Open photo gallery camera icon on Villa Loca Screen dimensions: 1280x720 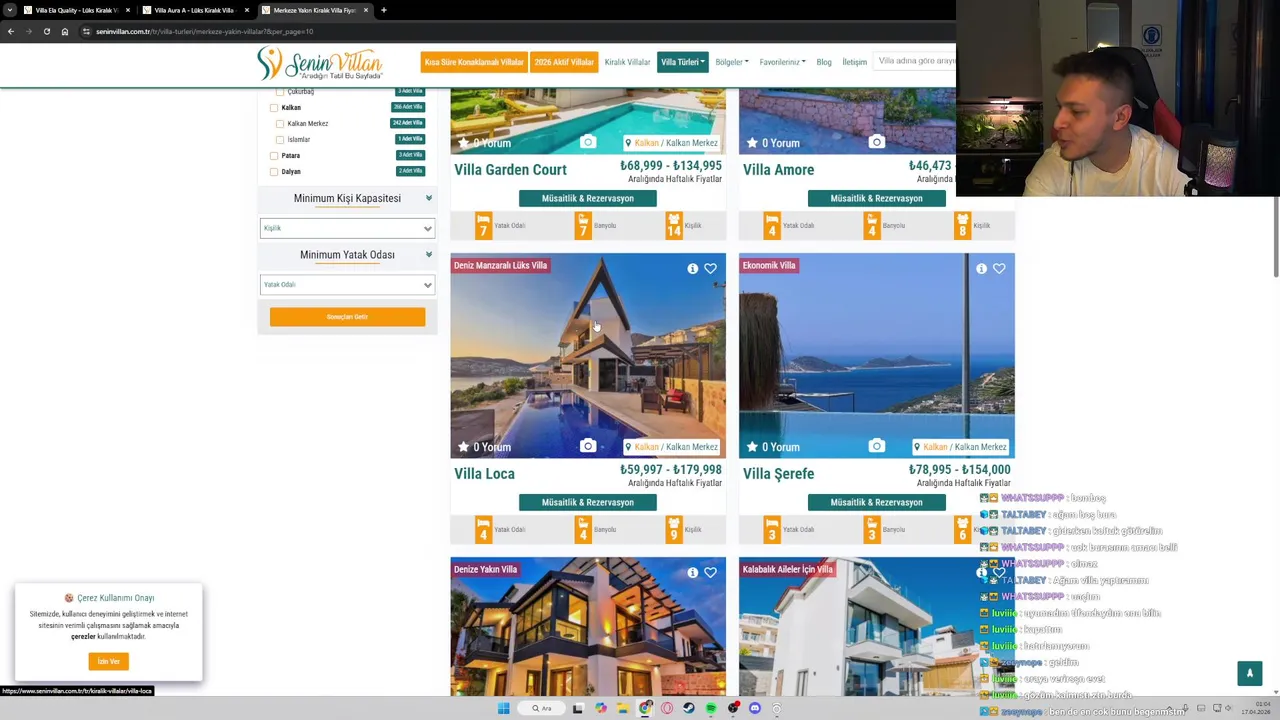[x=588, y=446]
